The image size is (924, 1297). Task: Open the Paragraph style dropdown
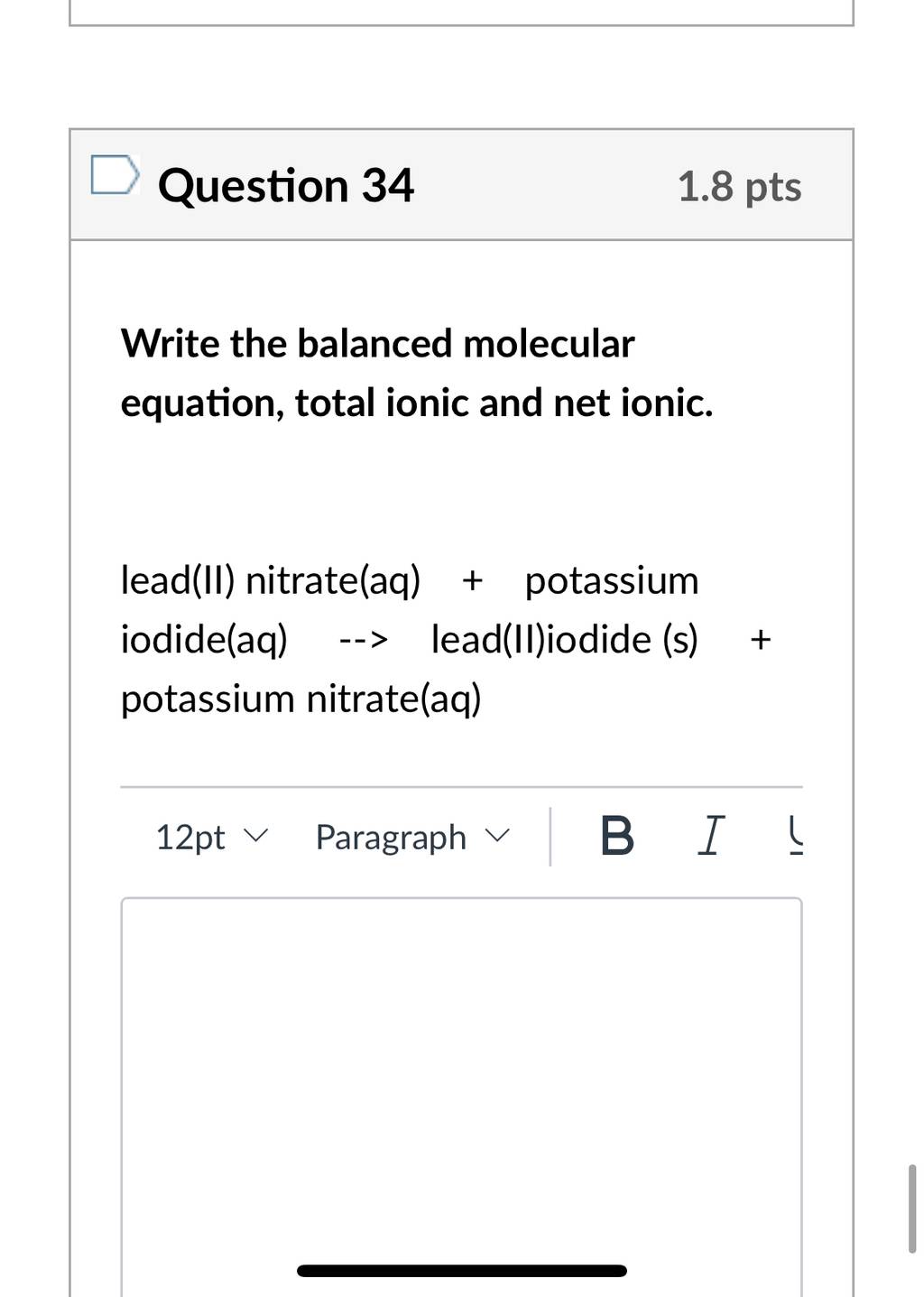[412, 837]
